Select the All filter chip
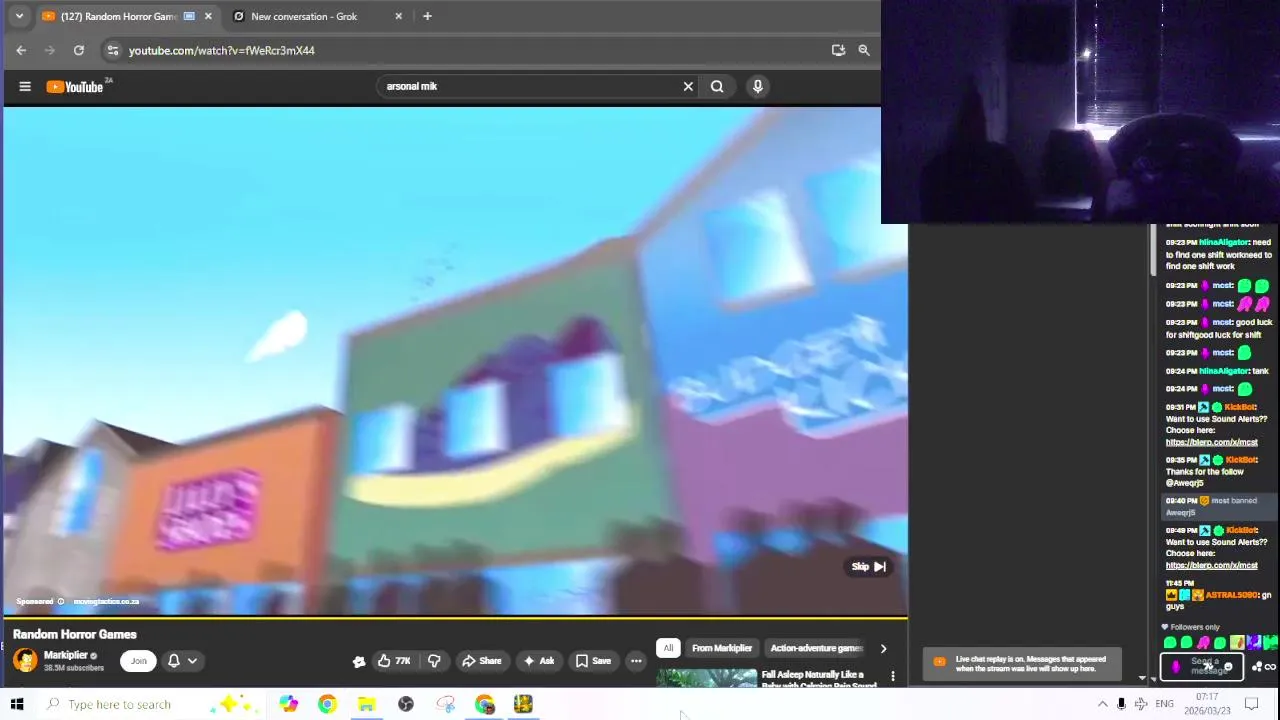Viewport: 1280px width, 720px height. point(668,648)
